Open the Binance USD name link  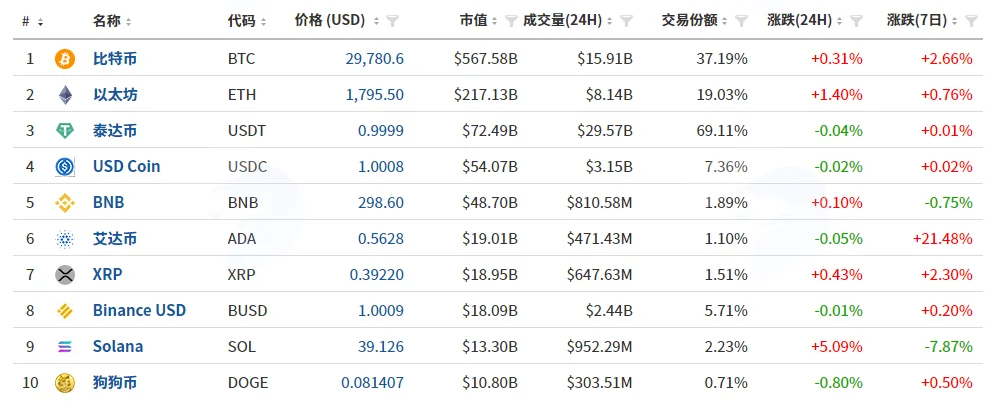point(139,311)
